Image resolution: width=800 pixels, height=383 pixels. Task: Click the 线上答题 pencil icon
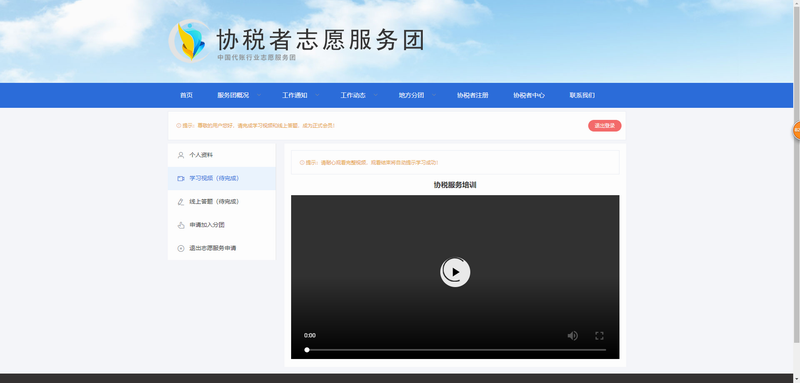point(181,202)
